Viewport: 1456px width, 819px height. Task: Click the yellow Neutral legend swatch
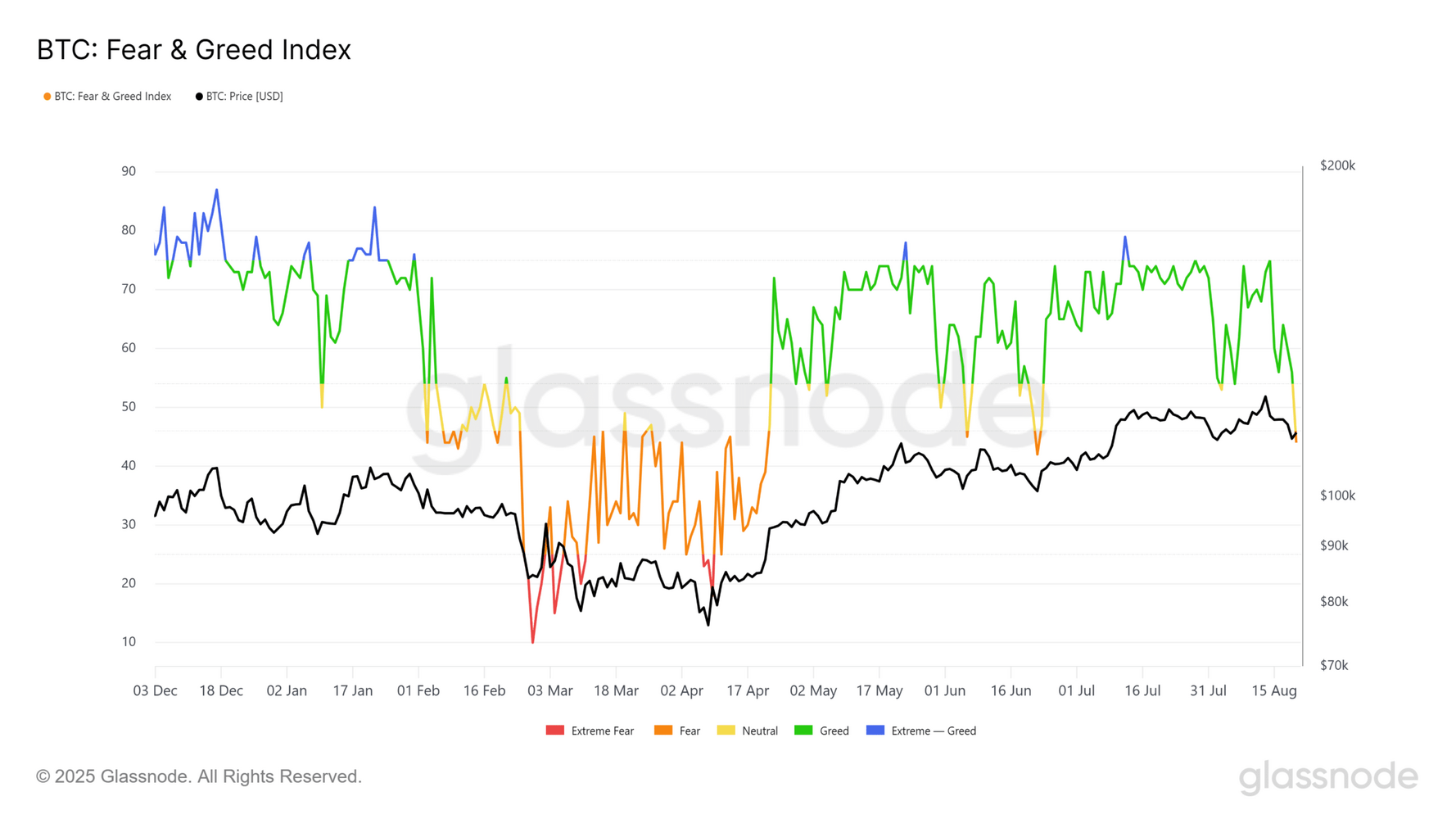click(x=726, y=731)
